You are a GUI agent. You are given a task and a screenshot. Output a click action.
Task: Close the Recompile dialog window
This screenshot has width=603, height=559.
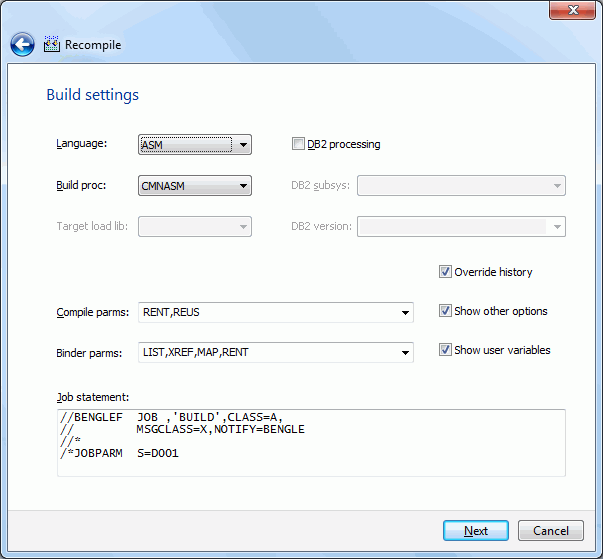pyautogui.click(x=572, y=10)
